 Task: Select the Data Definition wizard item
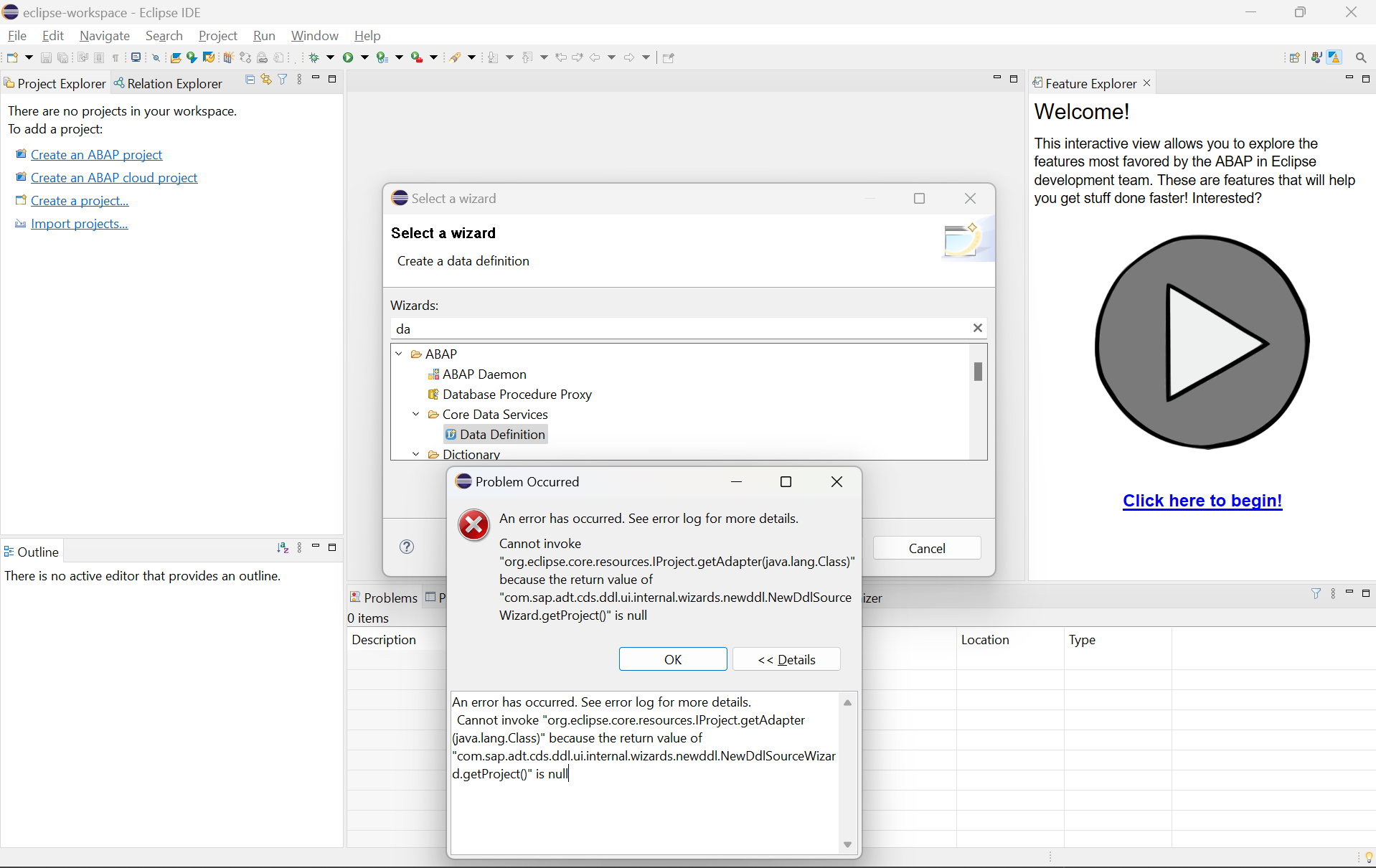496,434
